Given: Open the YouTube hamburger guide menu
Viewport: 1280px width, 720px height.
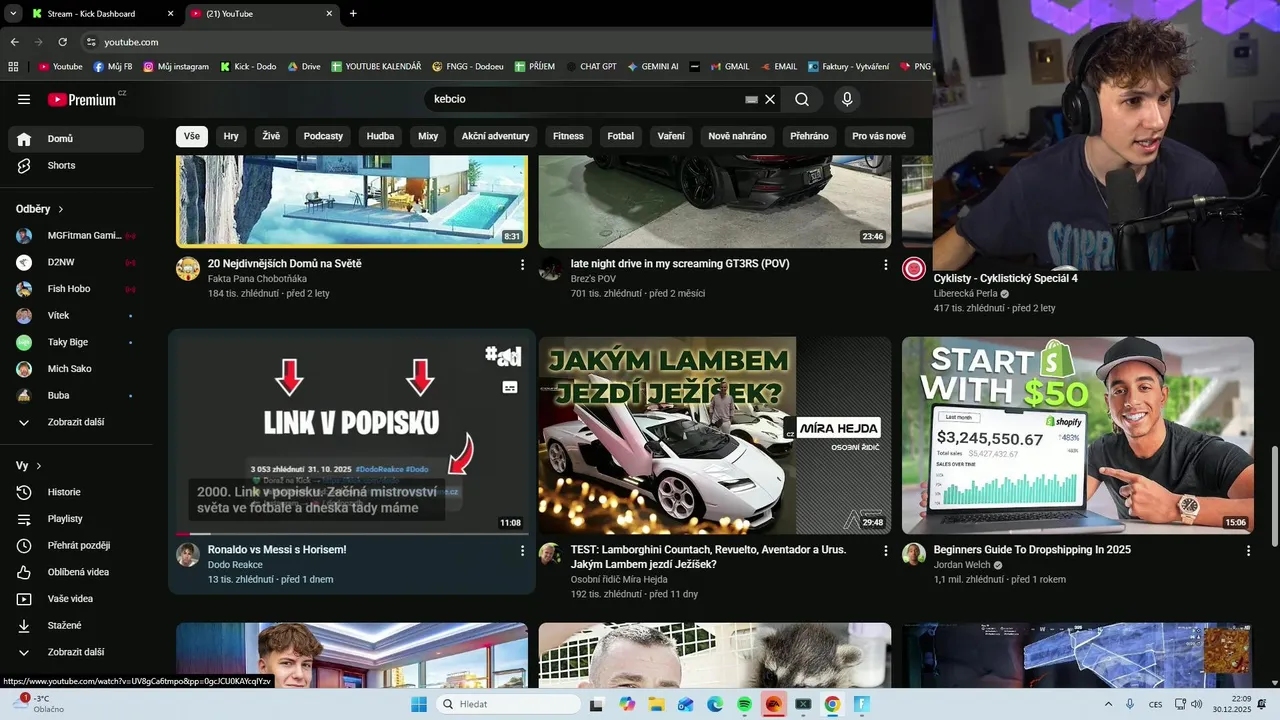Looking at the screenshot, I should click(24, 99).
